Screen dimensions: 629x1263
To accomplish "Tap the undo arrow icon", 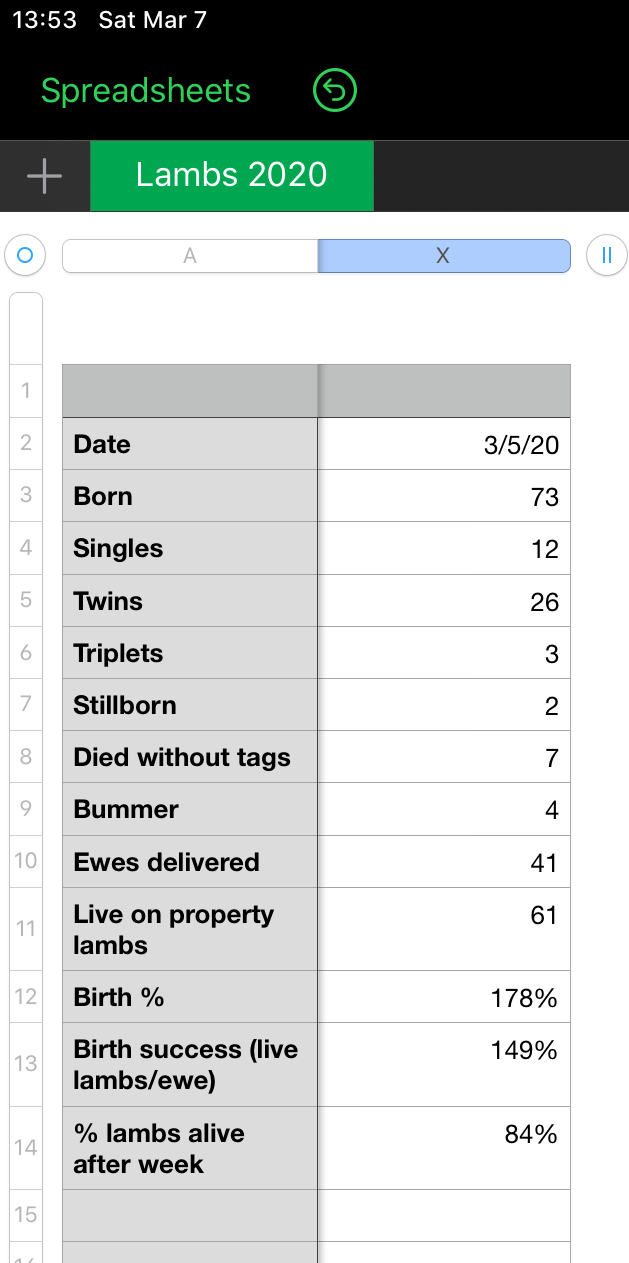I will [x=335, y=91].
